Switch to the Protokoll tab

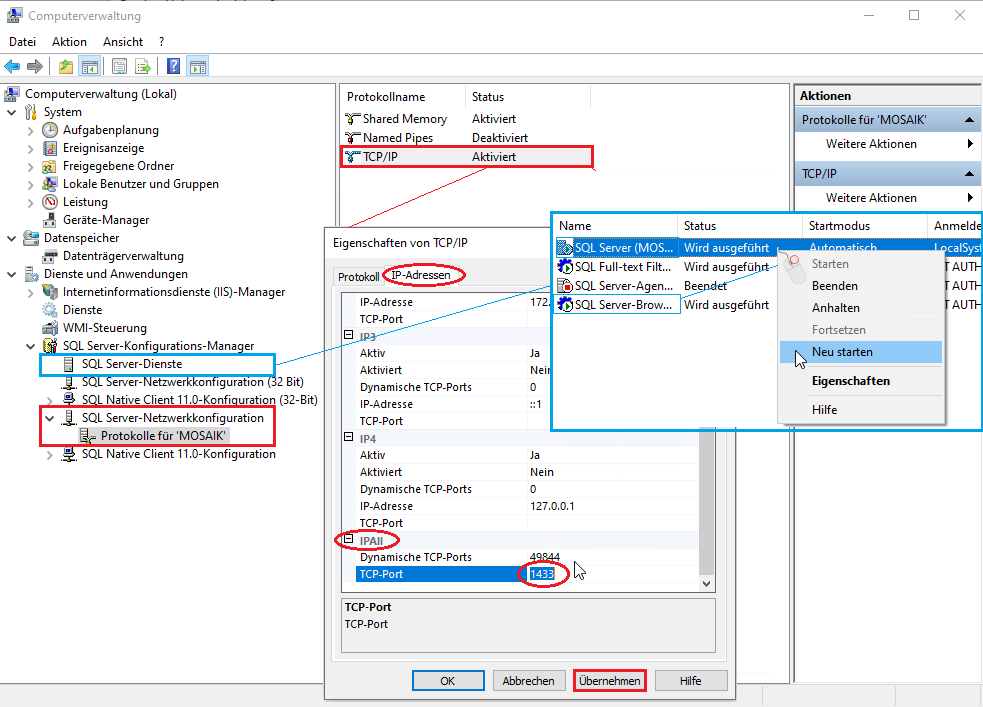pos(358,276)
